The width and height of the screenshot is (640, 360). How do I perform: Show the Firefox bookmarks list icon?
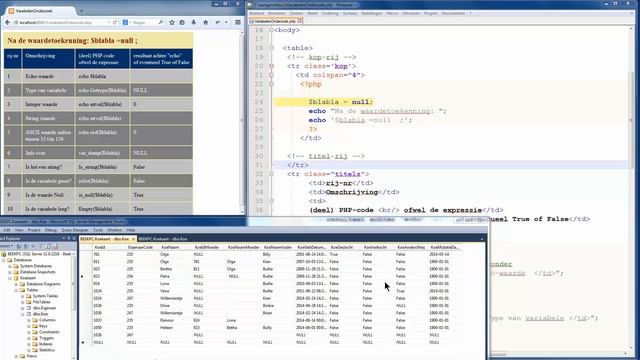click(182, 22)
